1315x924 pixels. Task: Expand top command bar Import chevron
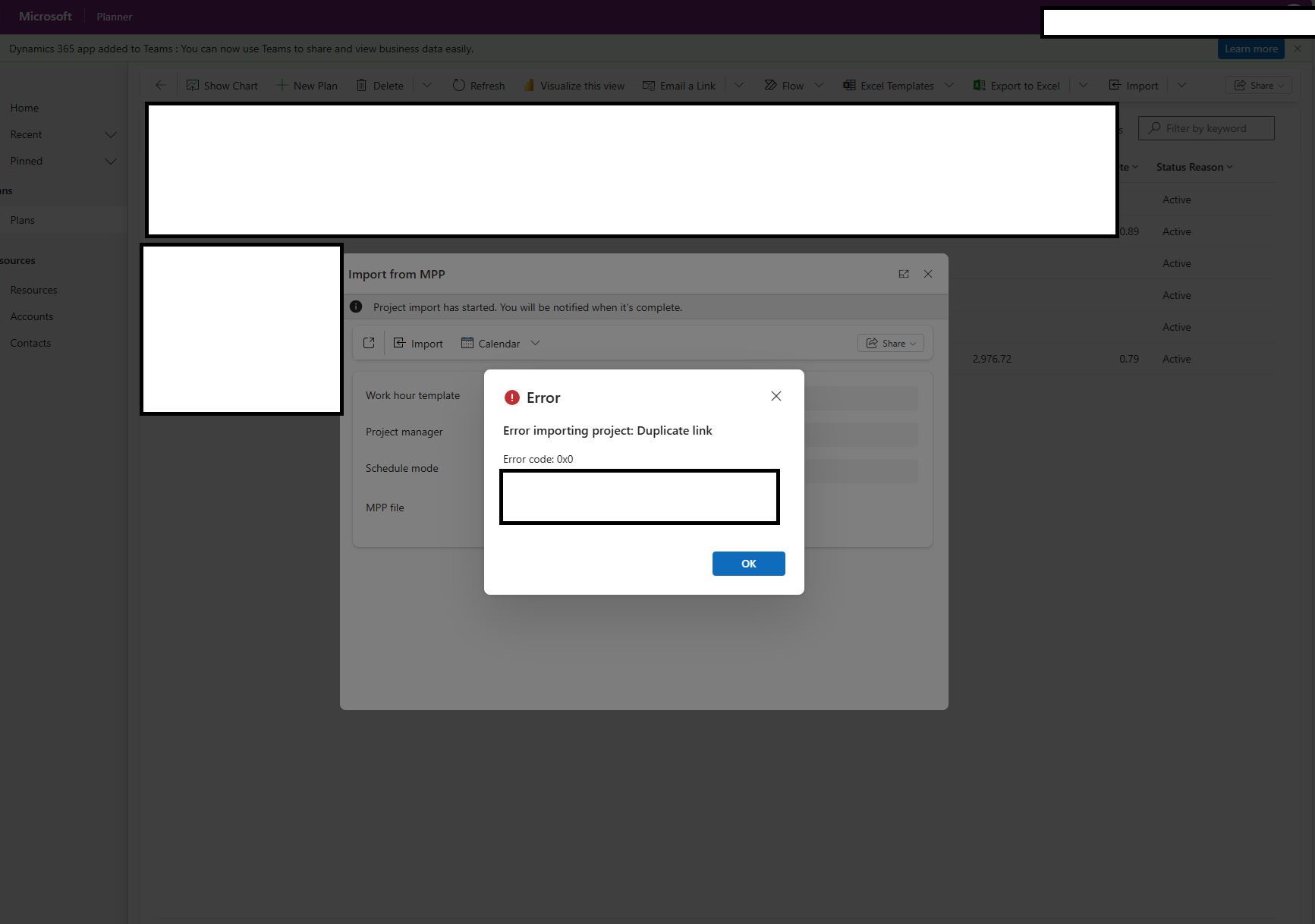(x=1181, y=85)
